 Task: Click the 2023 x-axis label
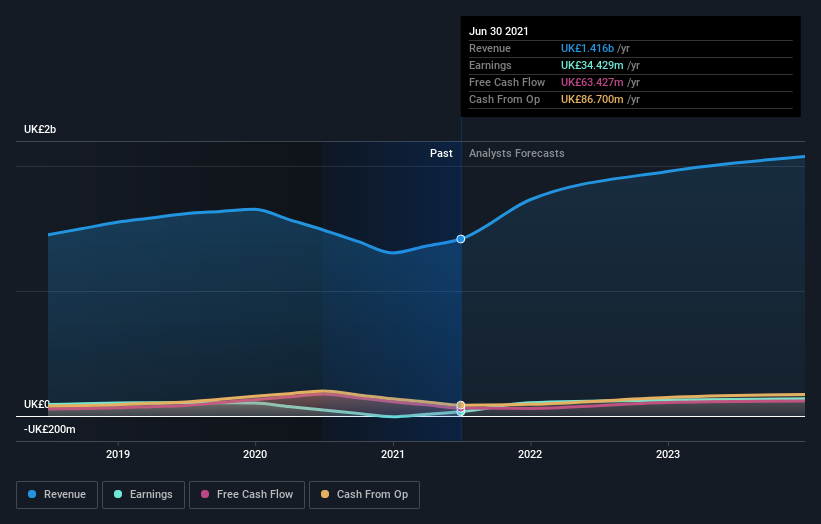click(x=668, y=454)
